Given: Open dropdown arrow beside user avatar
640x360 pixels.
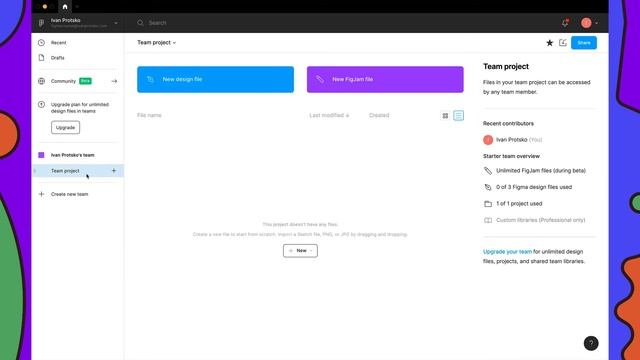Looking at the screenshot, I should pos(597,23).
